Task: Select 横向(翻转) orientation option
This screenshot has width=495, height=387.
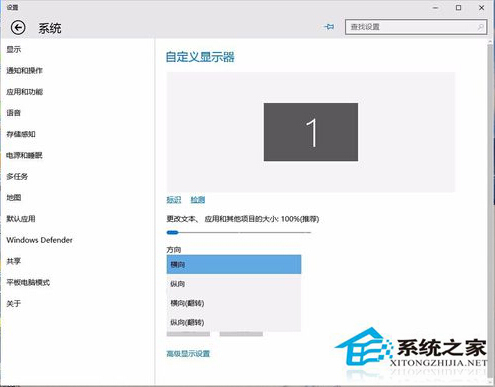Action: pyautogui.click(x=234, y=303)
